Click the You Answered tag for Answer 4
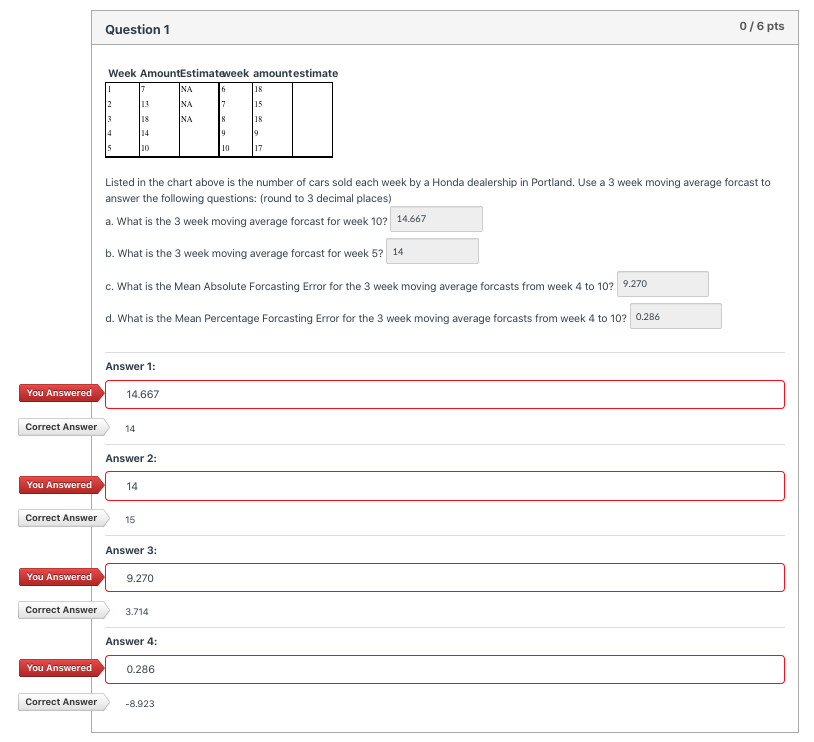This screenshot has width=814, height=742. (x=61, y=668)
